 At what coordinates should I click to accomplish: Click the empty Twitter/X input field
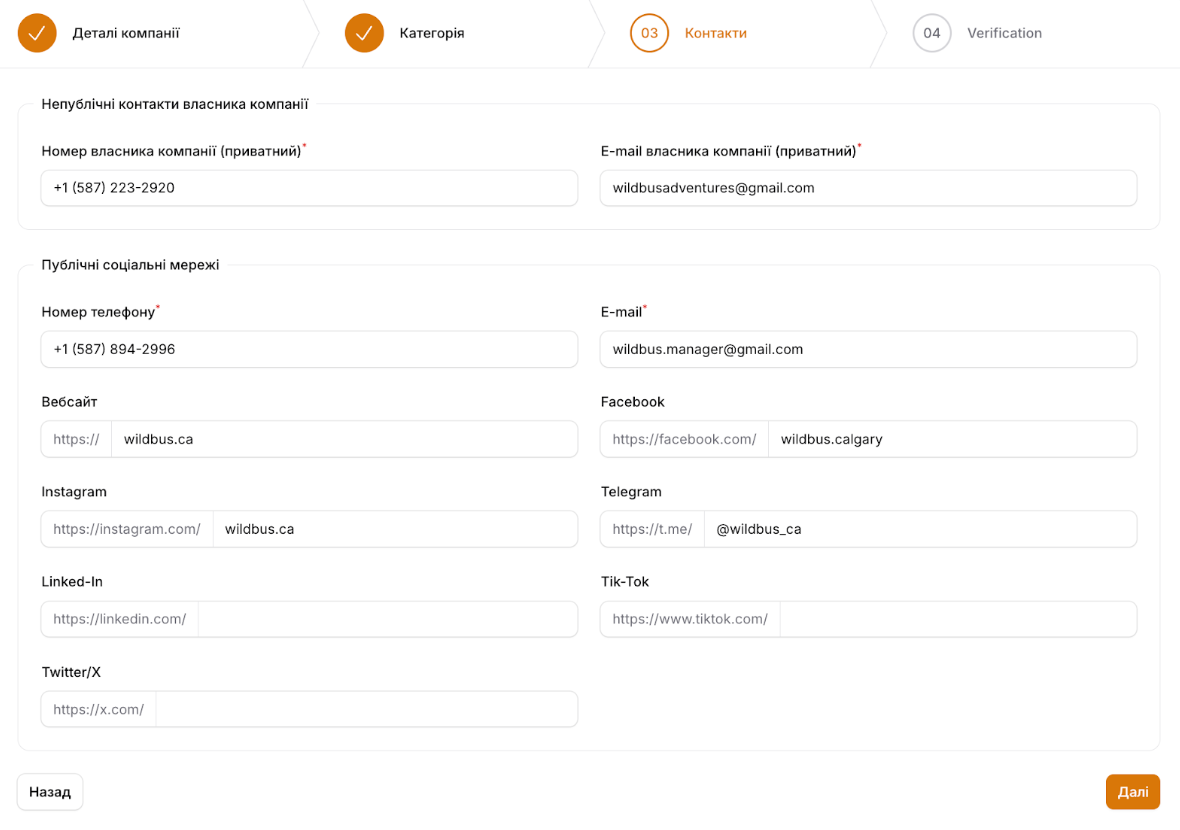coord(366,709)
